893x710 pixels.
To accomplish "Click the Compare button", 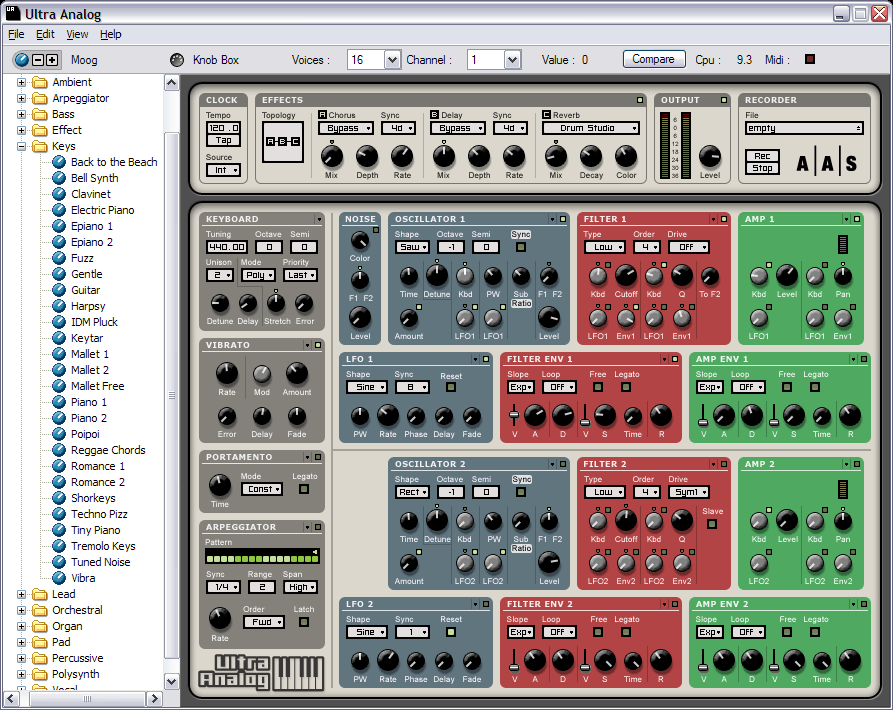I will [653, 59].
